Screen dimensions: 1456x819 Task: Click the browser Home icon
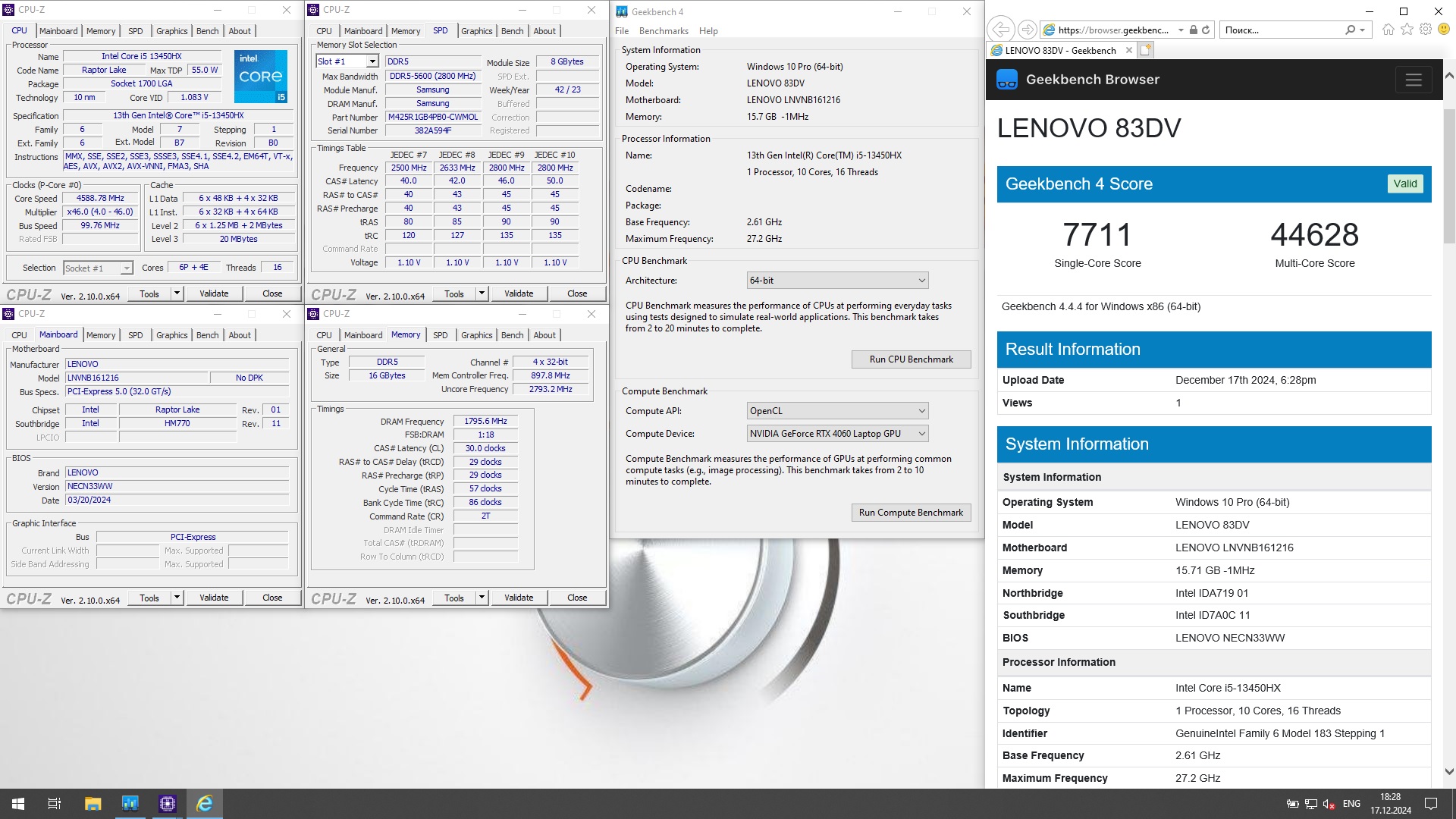(1389, 30)
